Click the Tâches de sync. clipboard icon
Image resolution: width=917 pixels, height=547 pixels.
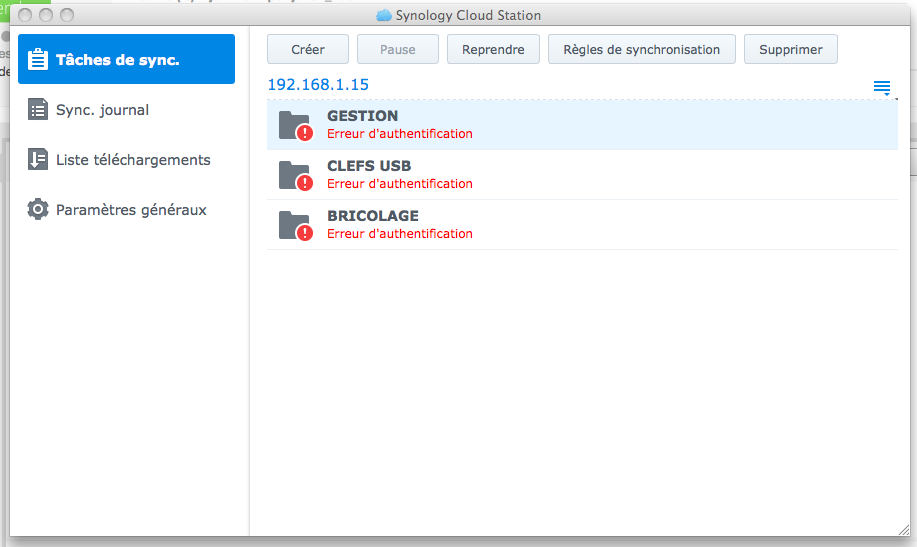point(38,59)
